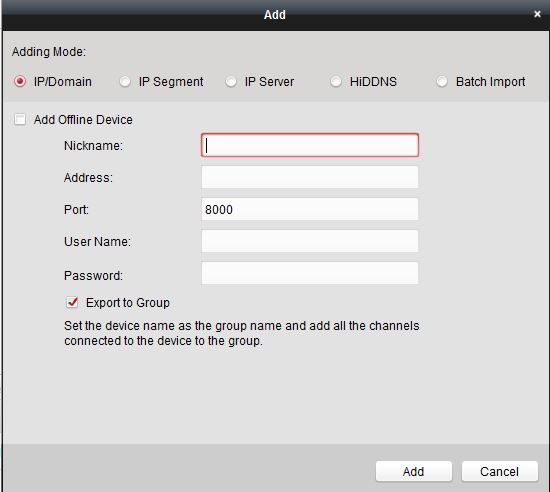
Task: Pick the Batch Import mode
Action: click(442, 81)
